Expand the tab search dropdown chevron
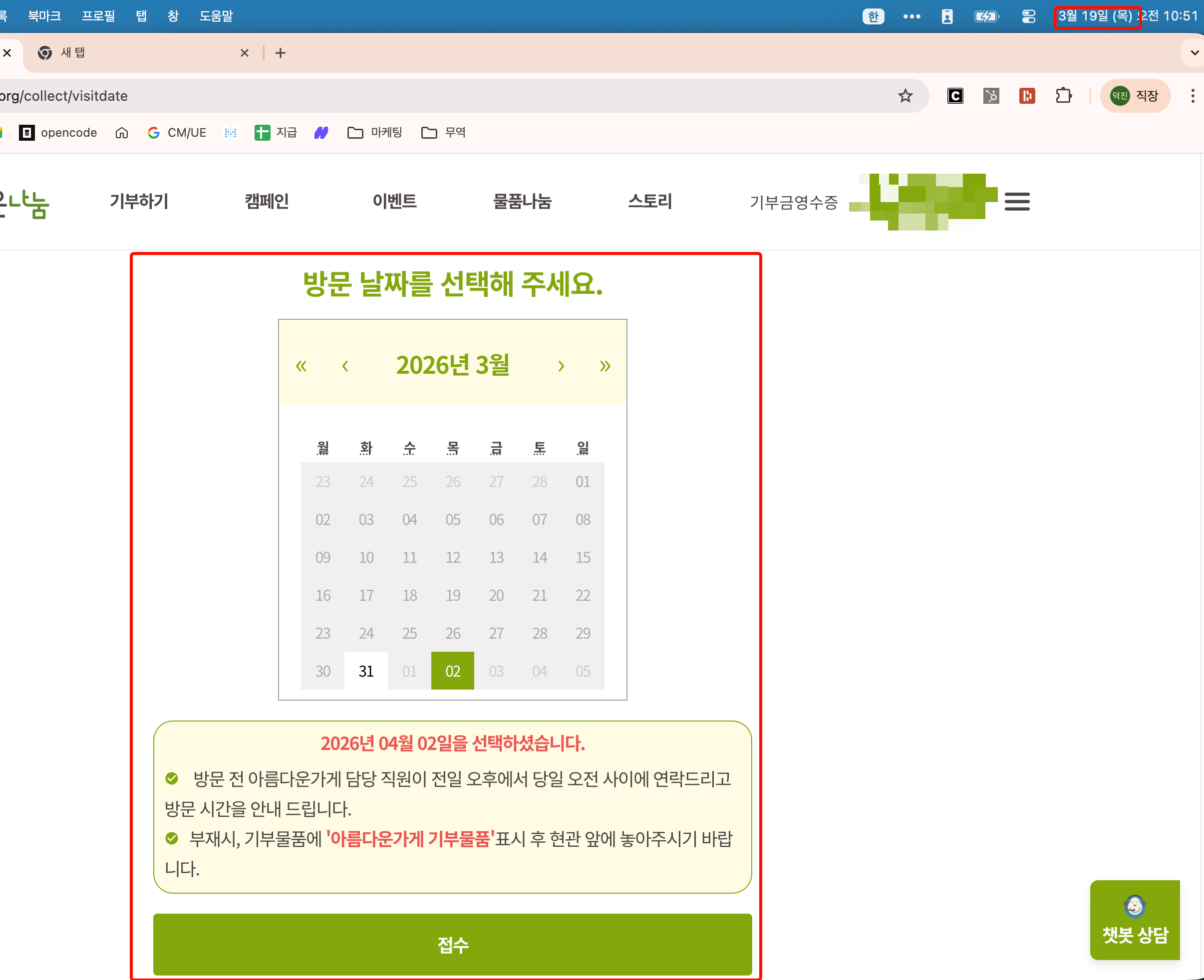Image resolution: width=1204 pixels, height=980 pixels. pos(1195,53)
